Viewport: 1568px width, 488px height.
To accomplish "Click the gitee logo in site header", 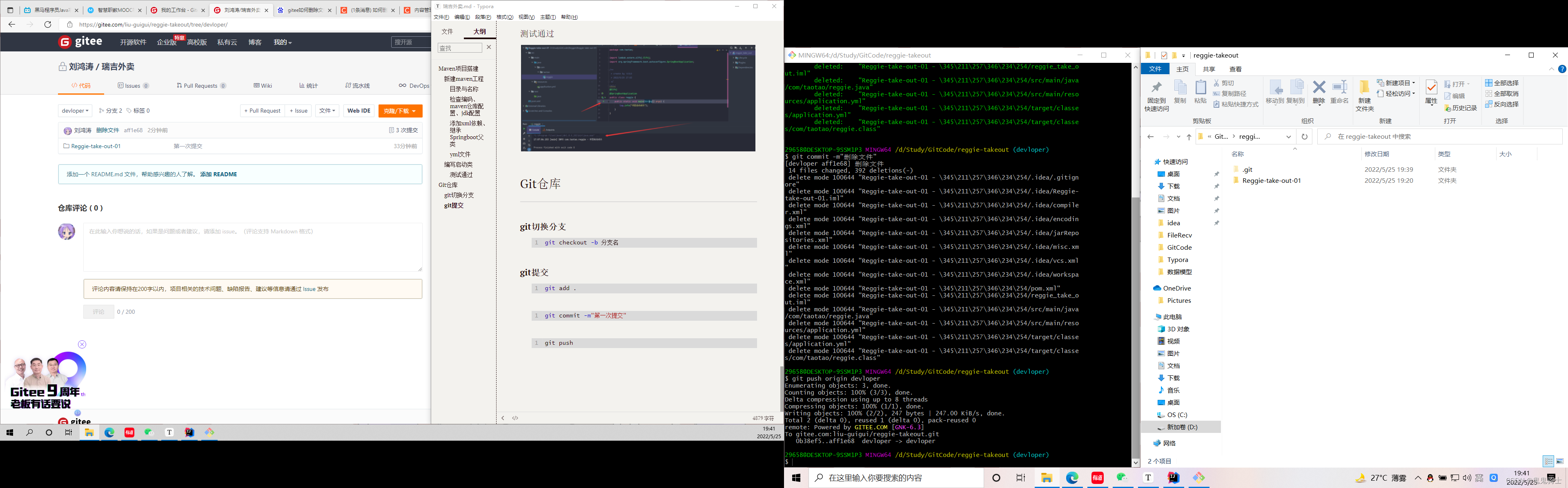I will [80, 41].
